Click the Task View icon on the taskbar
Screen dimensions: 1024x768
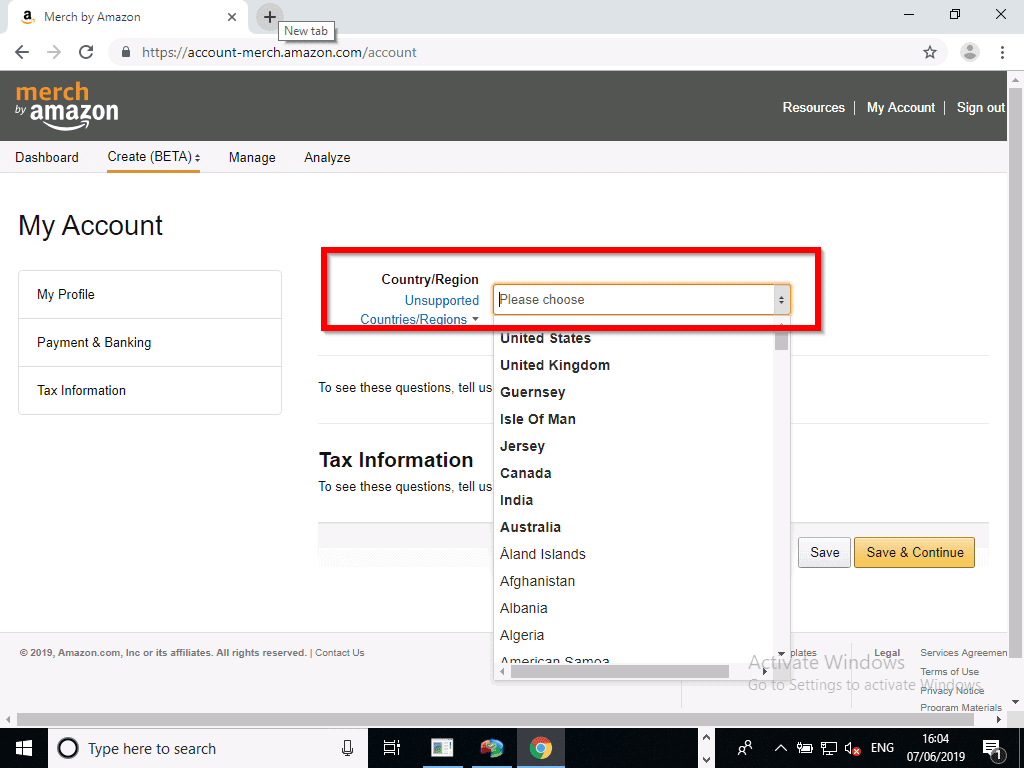coord(391,747)
